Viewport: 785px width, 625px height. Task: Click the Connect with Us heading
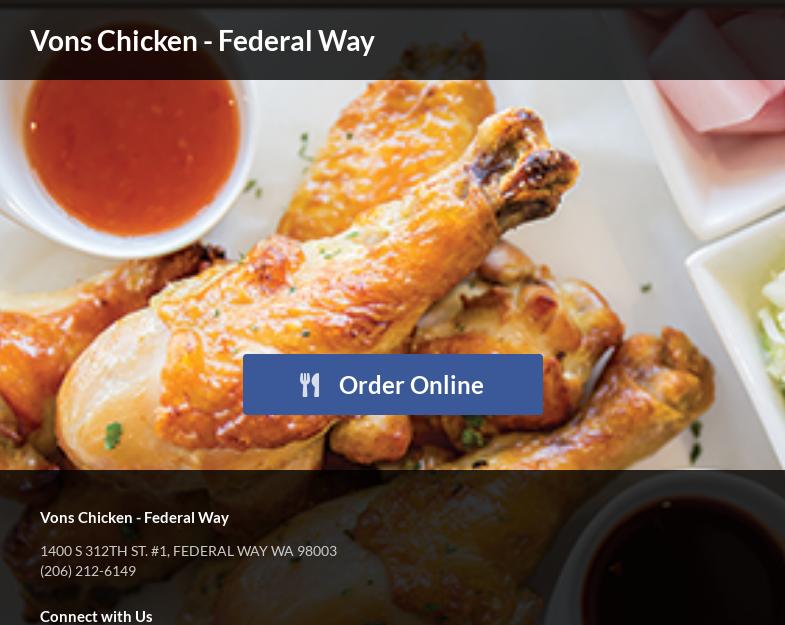[x=96, y=616]
